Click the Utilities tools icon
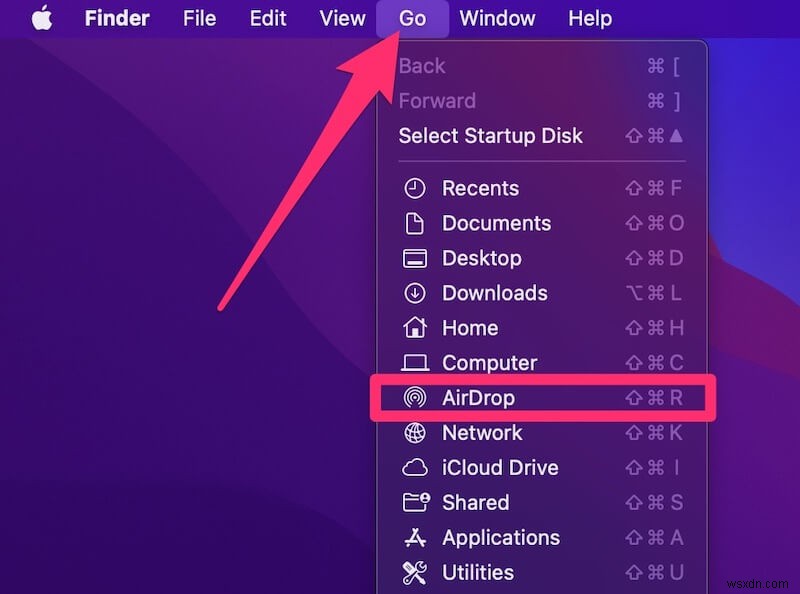 414,573
